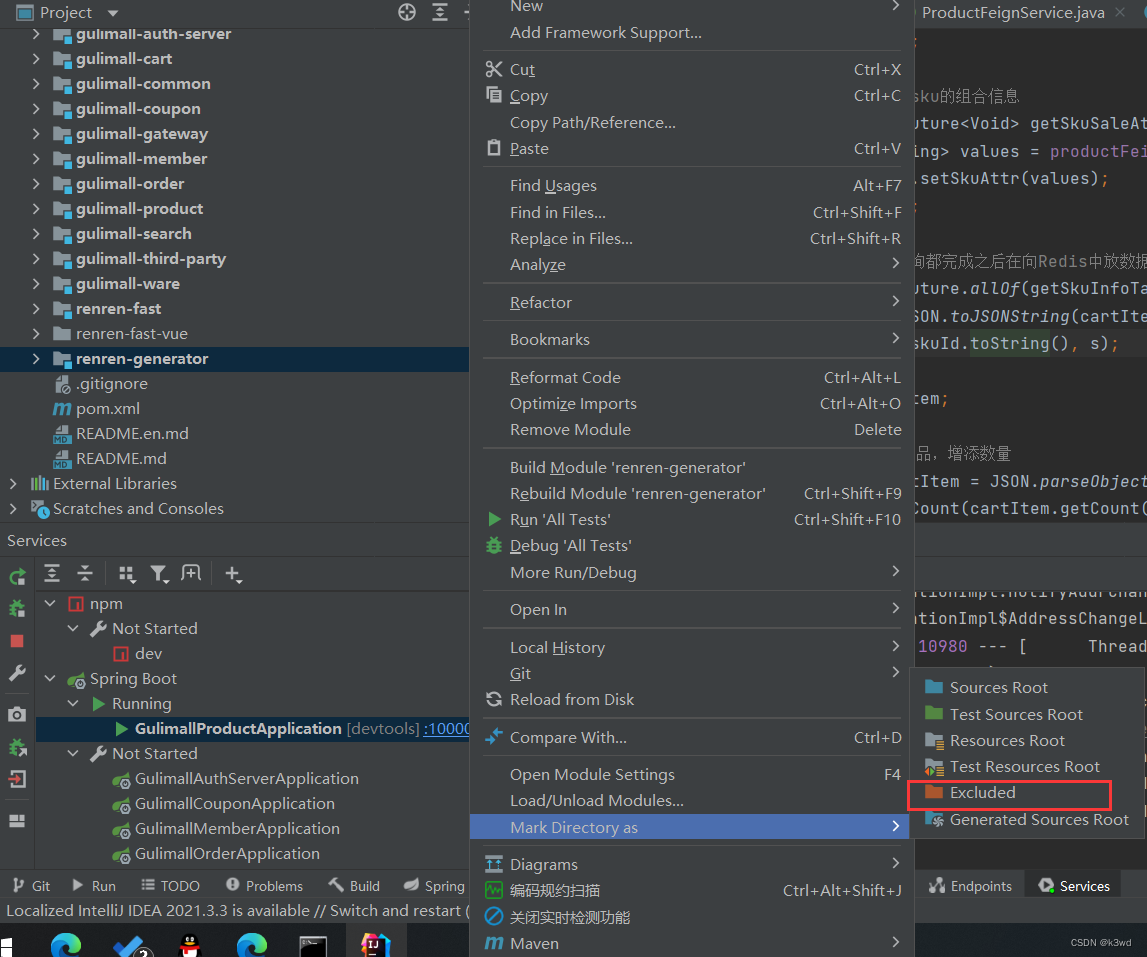Click 关闭实时检测功能 menu entry
Image resolution: width=1147 pixels, height=957 pixels.
(x=692, y=917)
